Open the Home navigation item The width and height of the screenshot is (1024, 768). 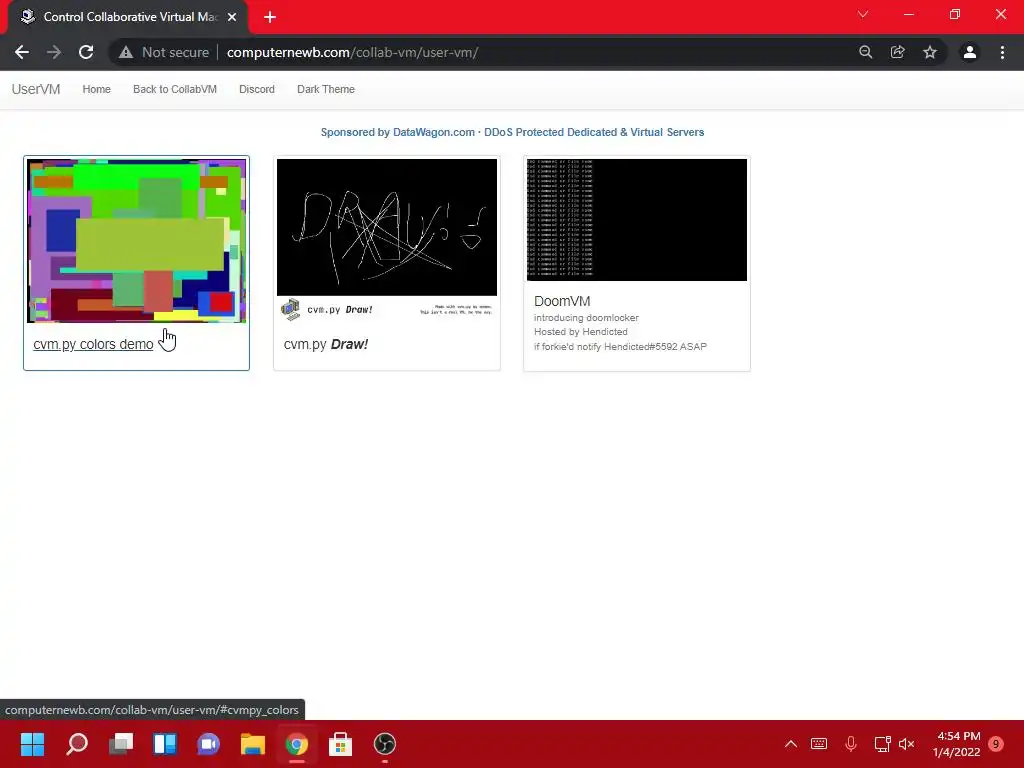point(97,89)
